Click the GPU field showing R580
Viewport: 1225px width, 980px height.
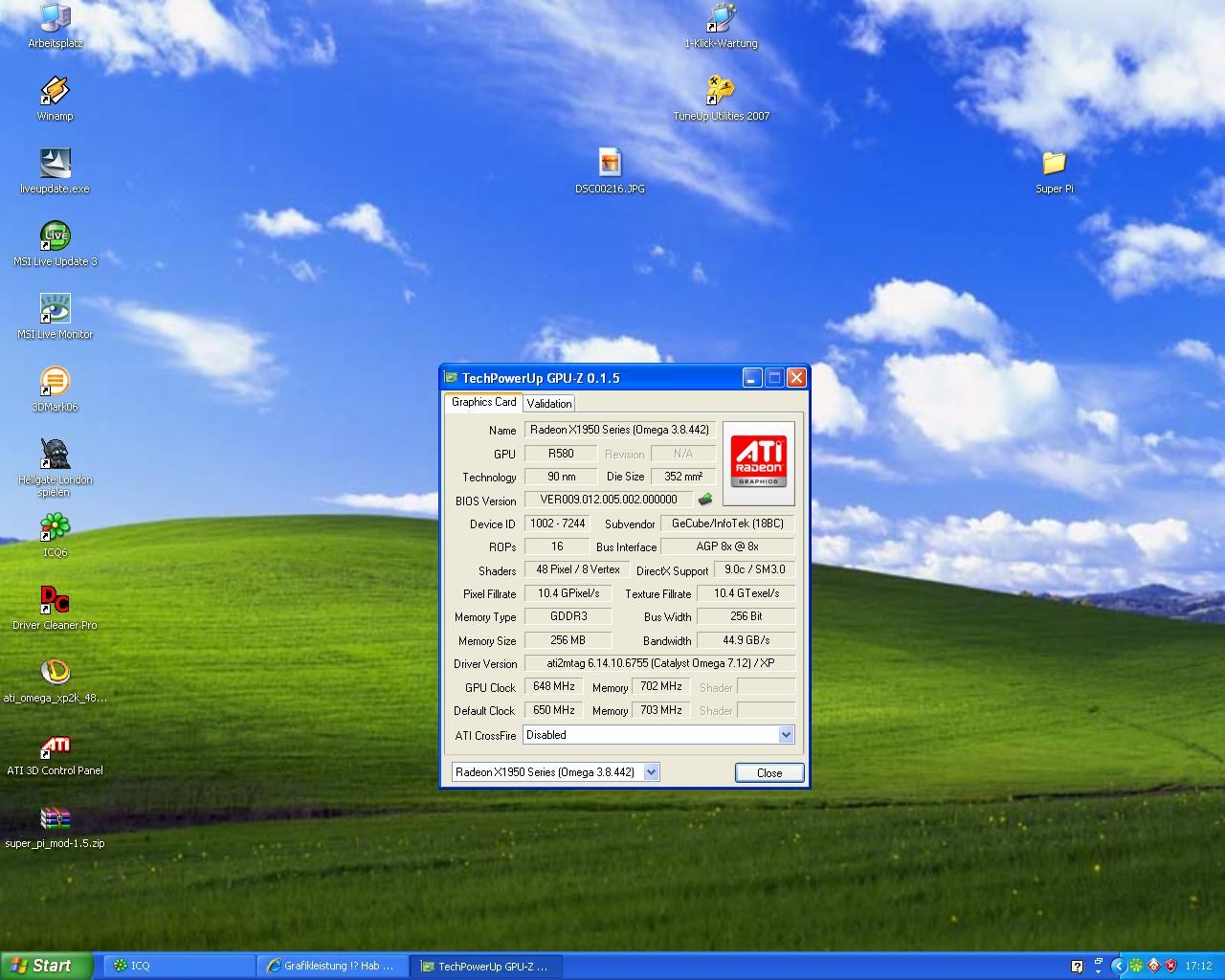[561, 454]
